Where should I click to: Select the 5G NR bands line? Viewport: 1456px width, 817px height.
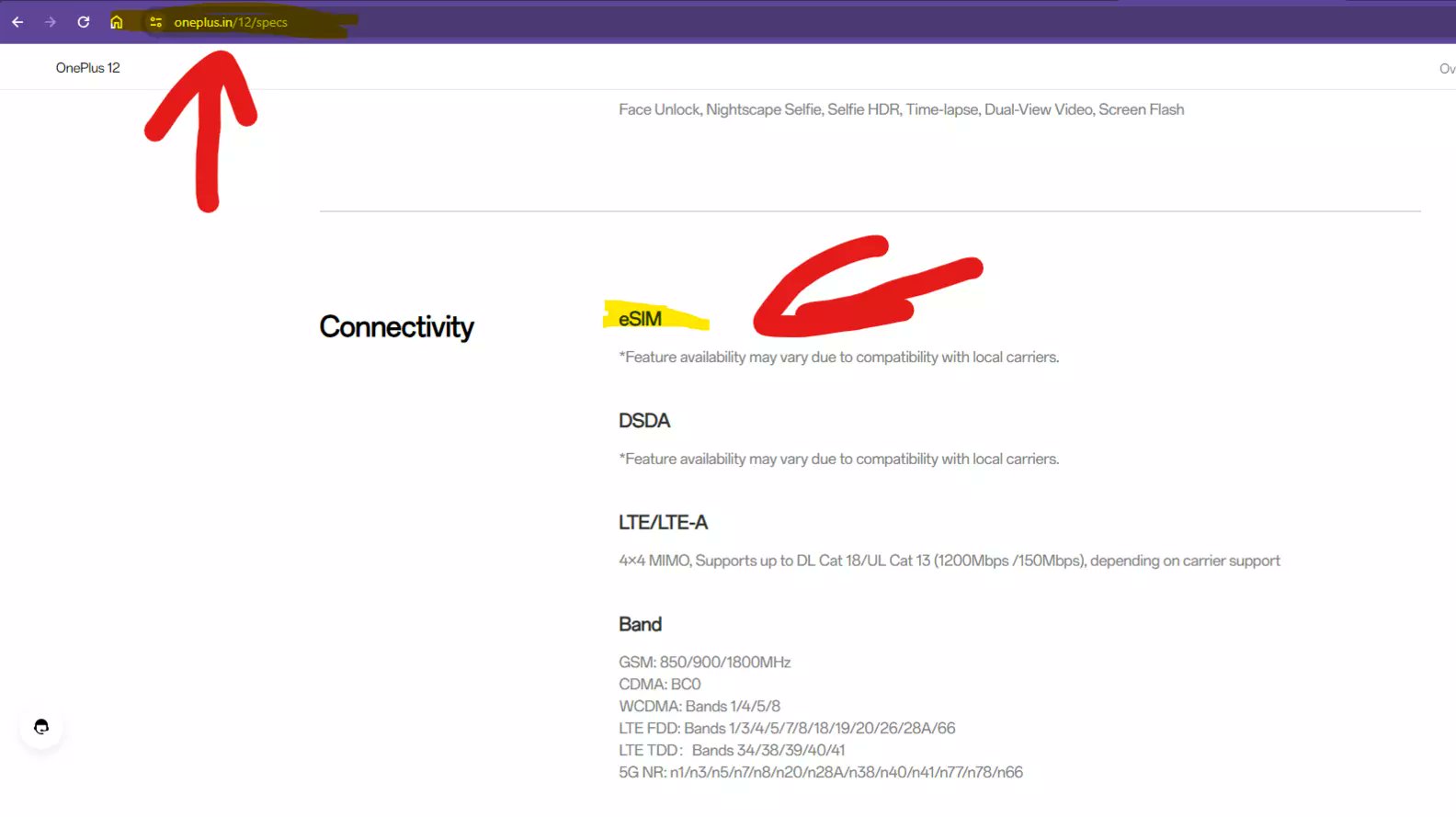pyautogui.click(x=821, y=773)
